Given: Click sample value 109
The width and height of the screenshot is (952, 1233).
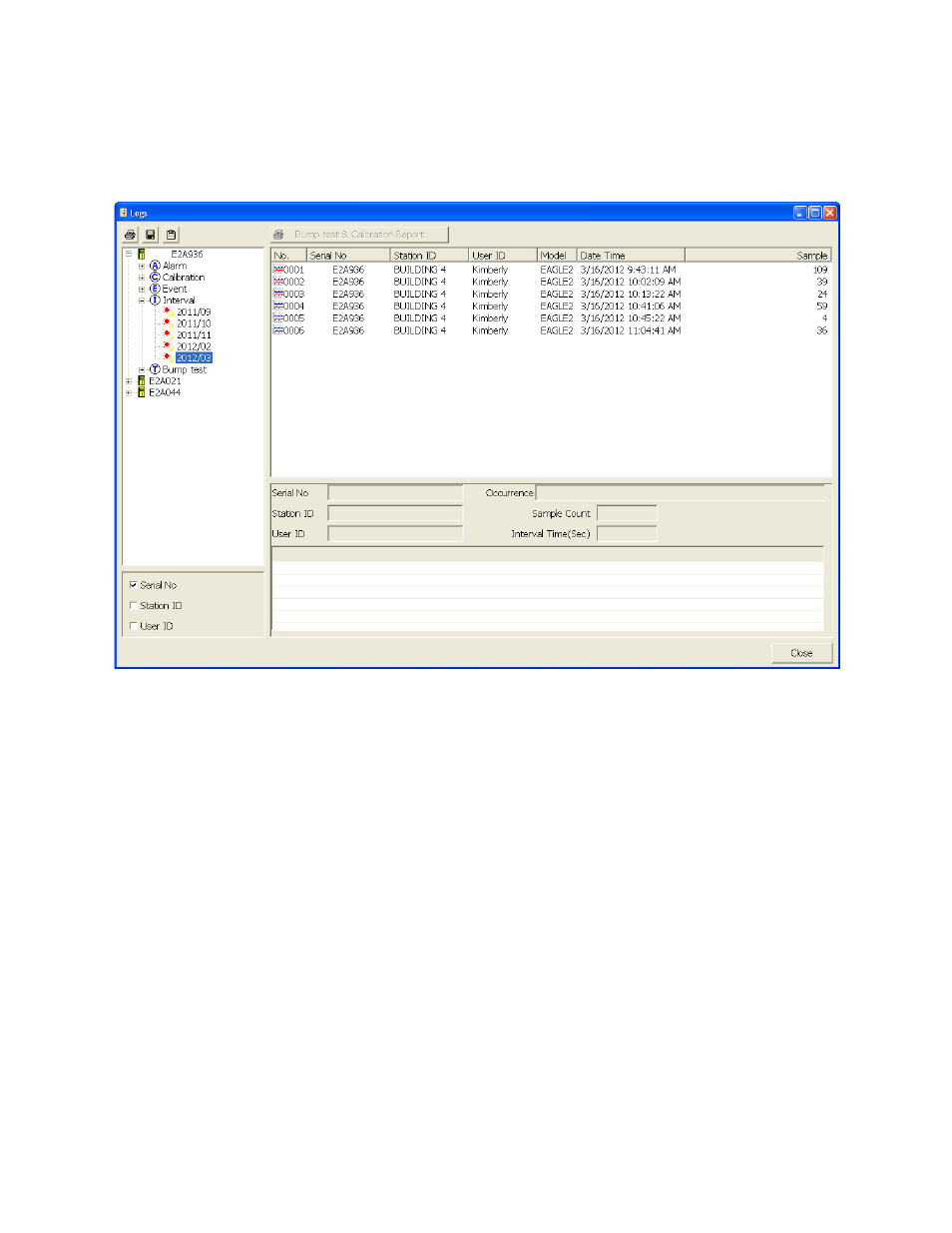Looking at the screenshot, I should (x=820, y=270).
